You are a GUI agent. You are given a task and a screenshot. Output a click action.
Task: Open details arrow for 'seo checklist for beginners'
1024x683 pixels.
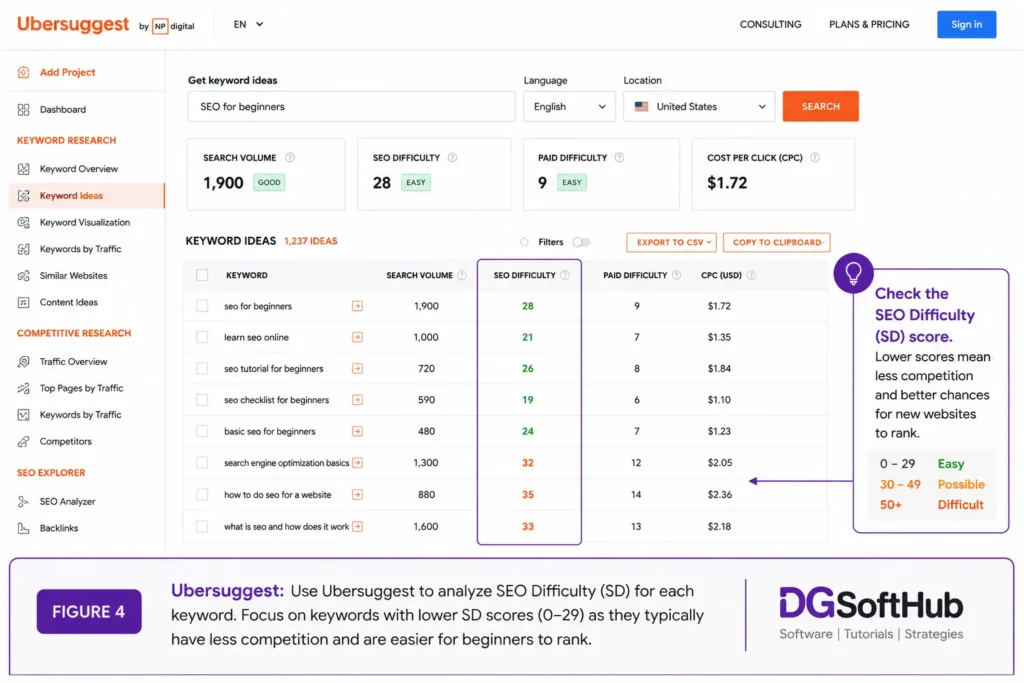coord(357,400)
